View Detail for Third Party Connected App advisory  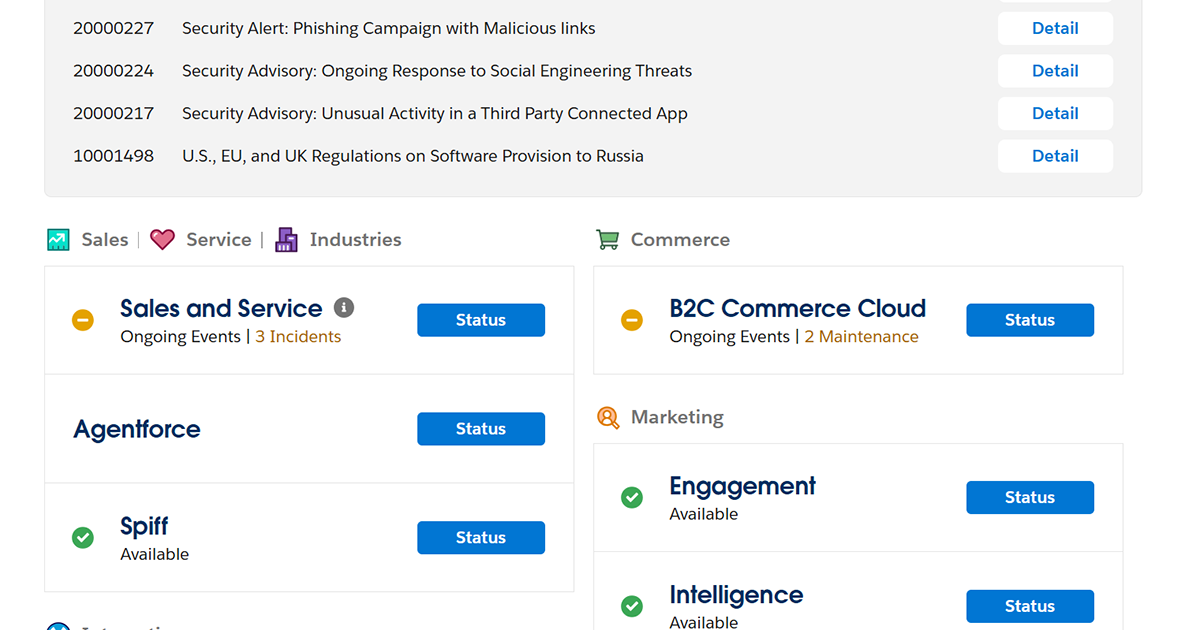pos(1055,113)
